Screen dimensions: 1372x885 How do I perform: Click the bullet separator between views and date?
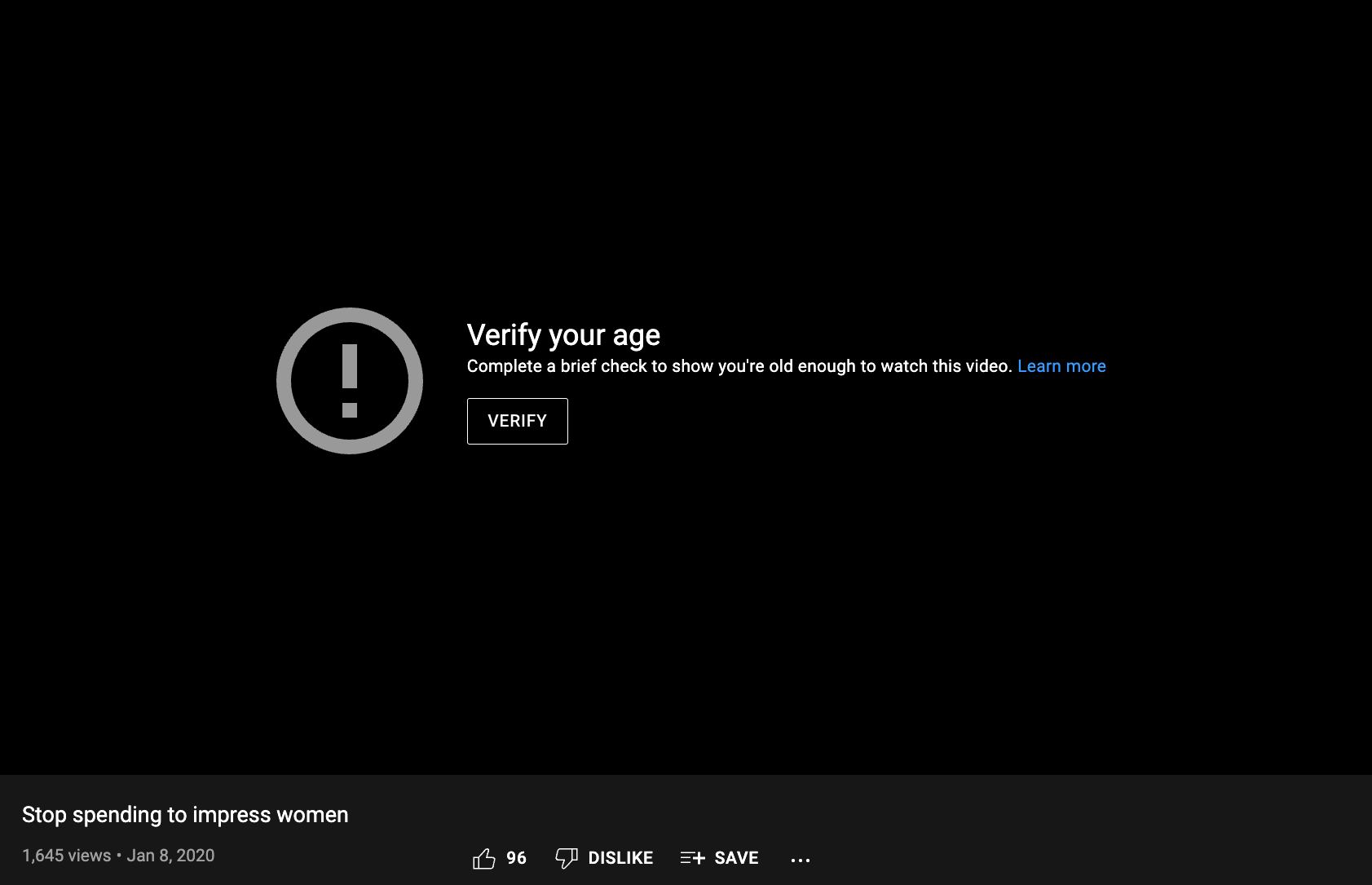point(119,856)
